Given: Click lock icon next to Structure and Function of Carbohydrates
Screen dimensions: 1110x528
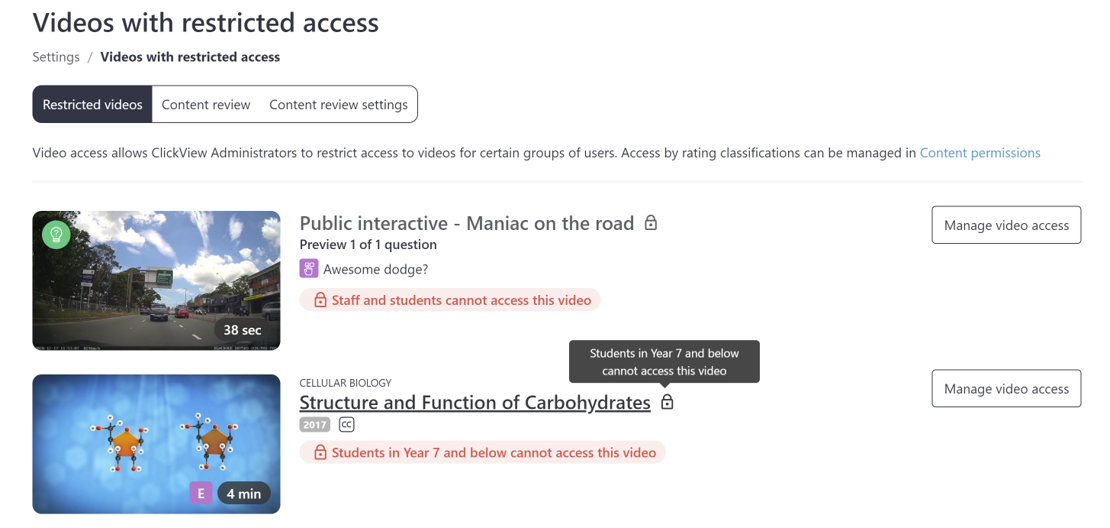Looking at the screenshot, I should 667,402.
